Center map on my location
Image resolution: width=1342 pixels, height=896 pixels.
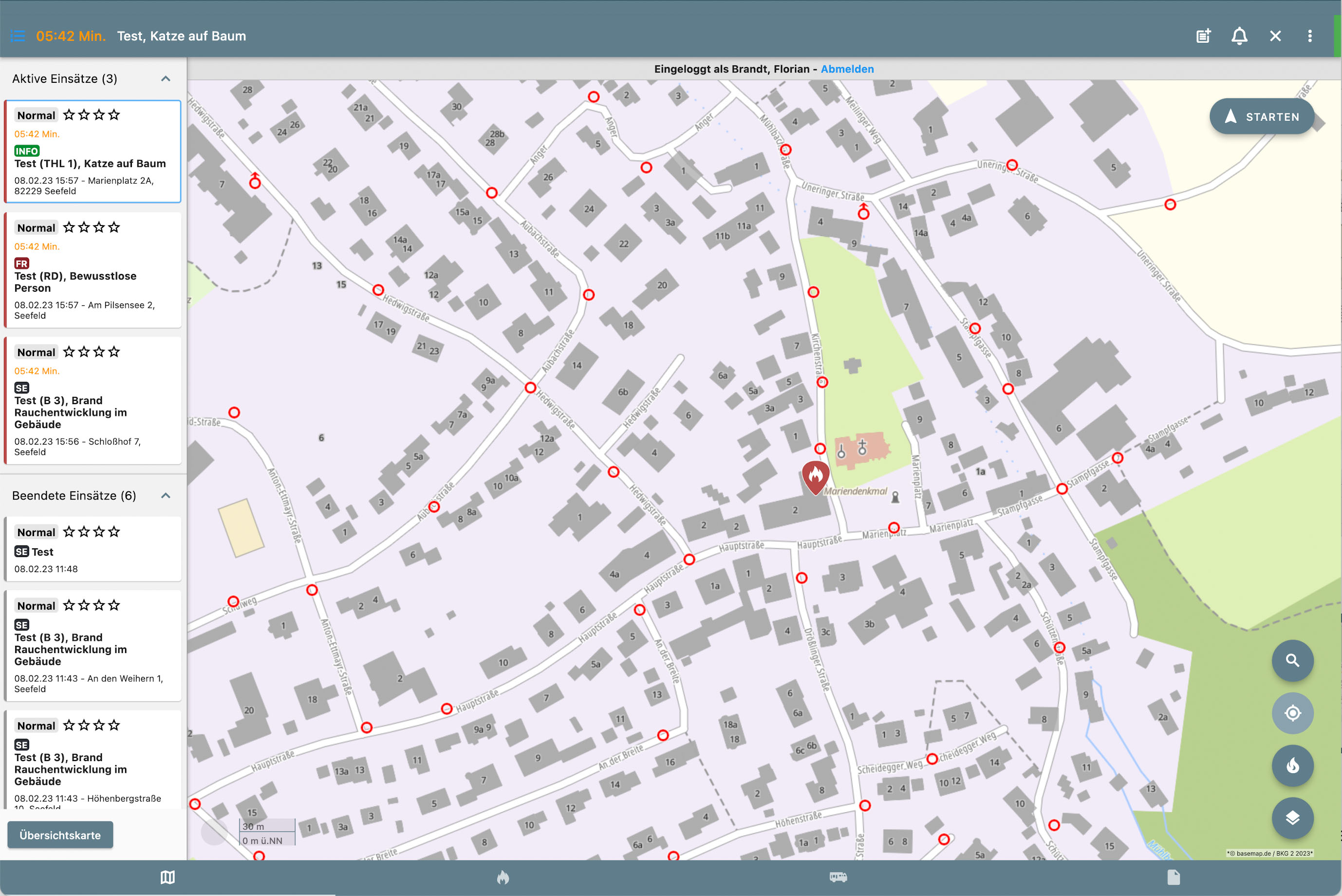click(1292, 713)
